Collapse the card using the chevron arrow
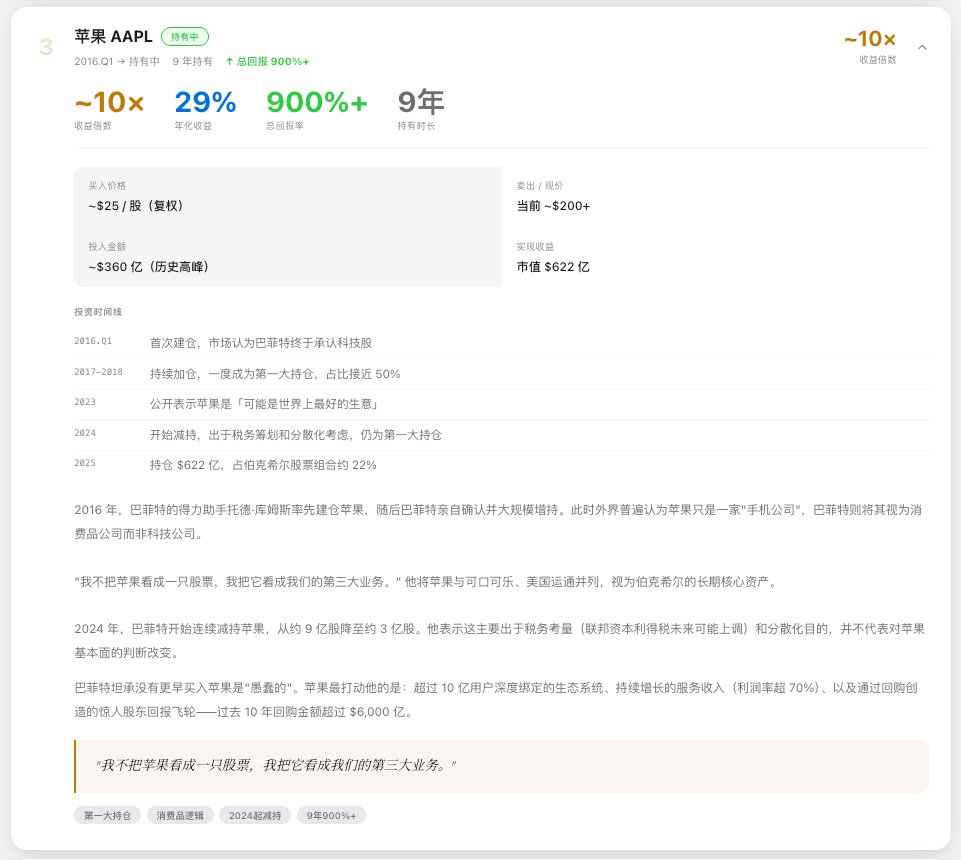This screenshot has height=860, width=961. (x=922, y=45)
